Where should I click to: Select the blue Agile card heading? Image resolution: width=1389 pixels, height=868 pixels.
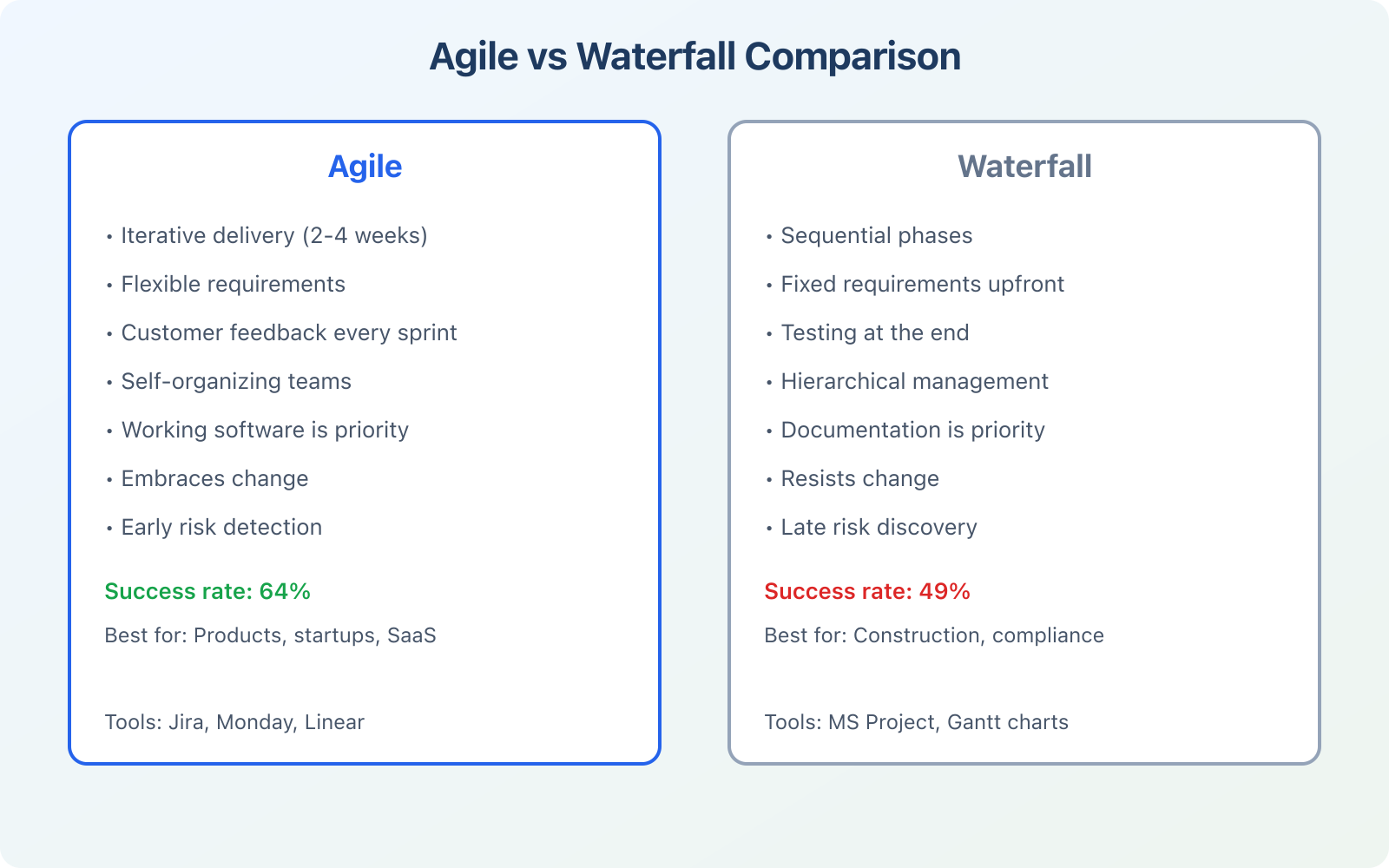[365, 167]
